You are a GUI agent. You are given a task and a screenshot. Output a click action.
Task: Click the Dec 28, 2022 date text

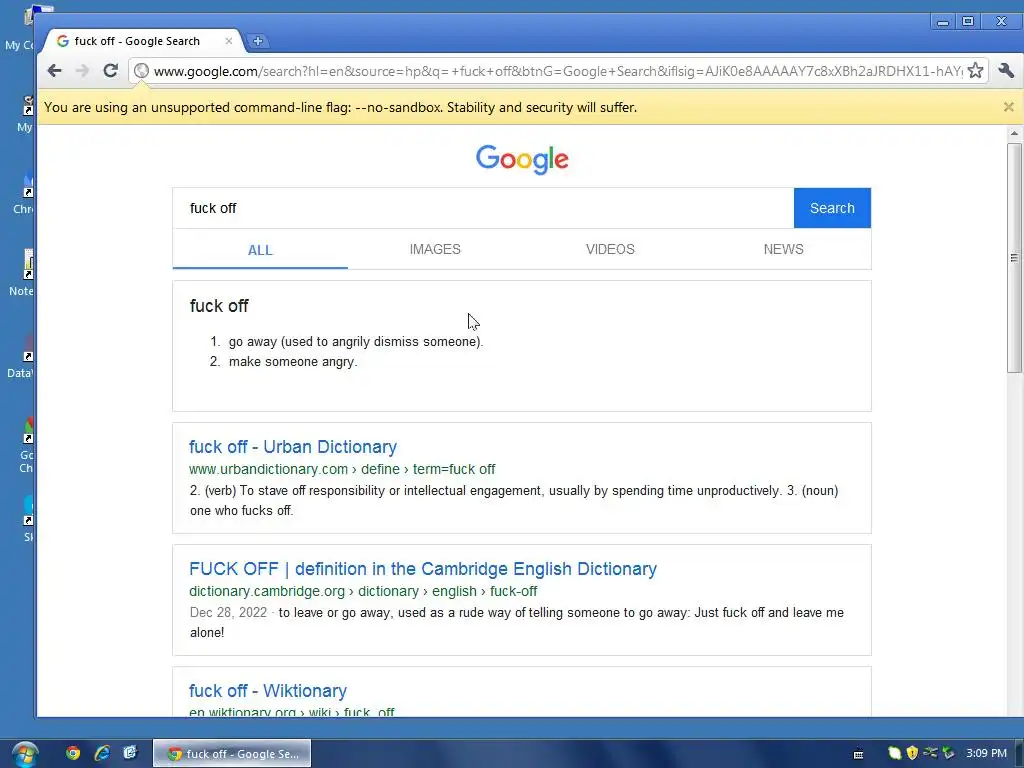point(229,613)
